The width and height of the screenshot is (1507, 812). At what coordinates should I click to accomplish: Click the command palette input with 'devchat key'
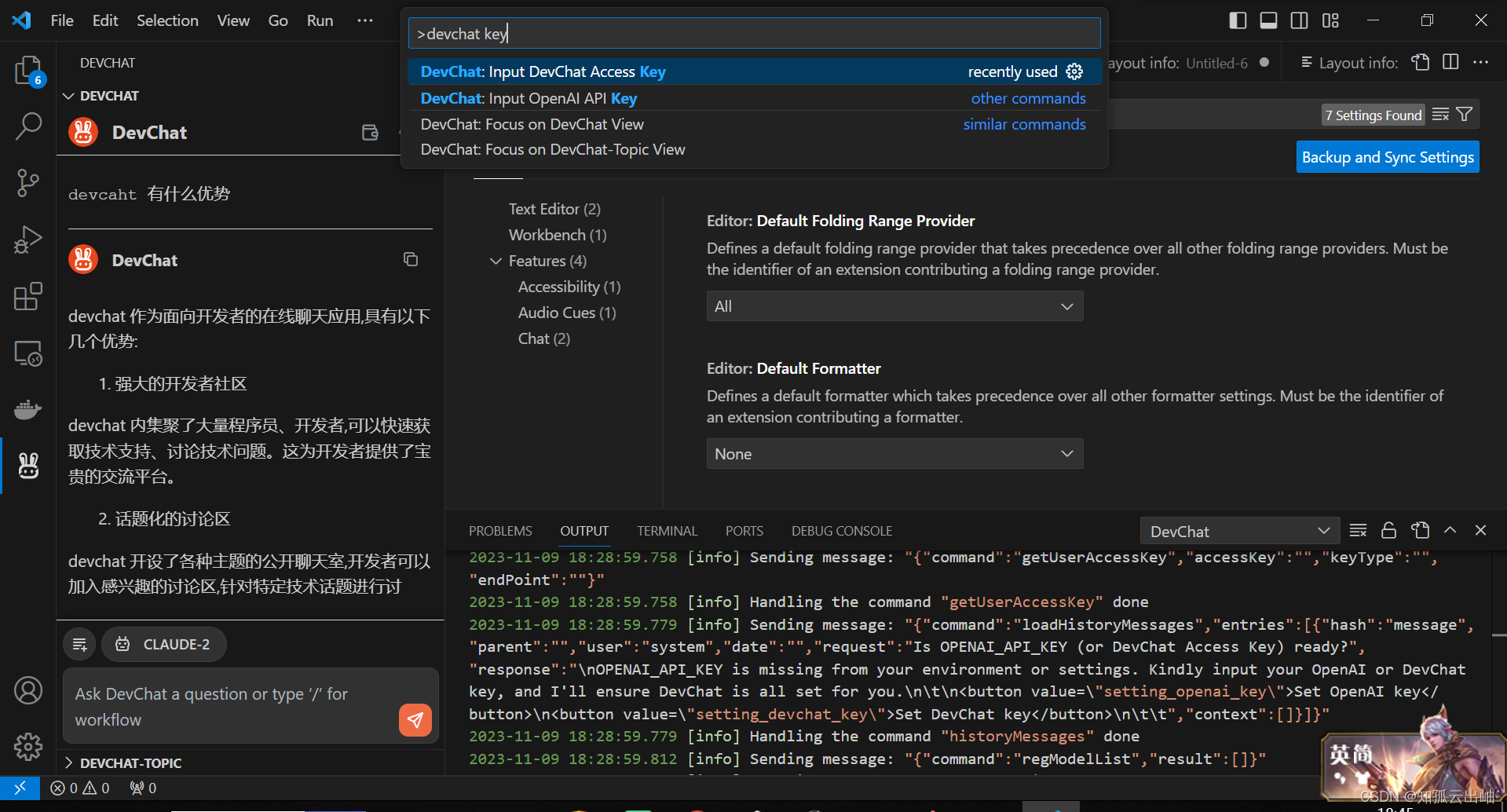coord(754,34)
